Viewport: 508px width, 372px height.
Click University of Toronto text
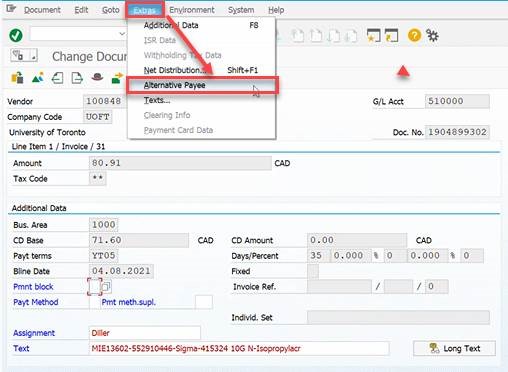[47, 132]
